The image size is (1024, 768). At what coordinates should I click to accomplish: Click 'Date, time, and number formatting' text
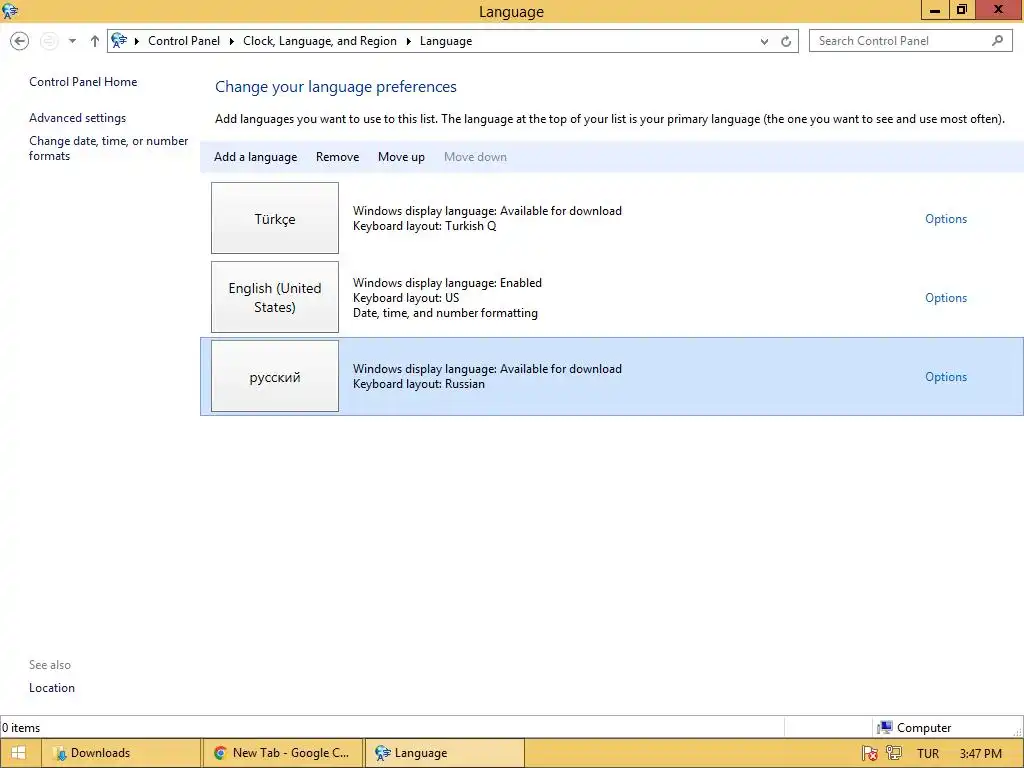click(x=445, y=313)
